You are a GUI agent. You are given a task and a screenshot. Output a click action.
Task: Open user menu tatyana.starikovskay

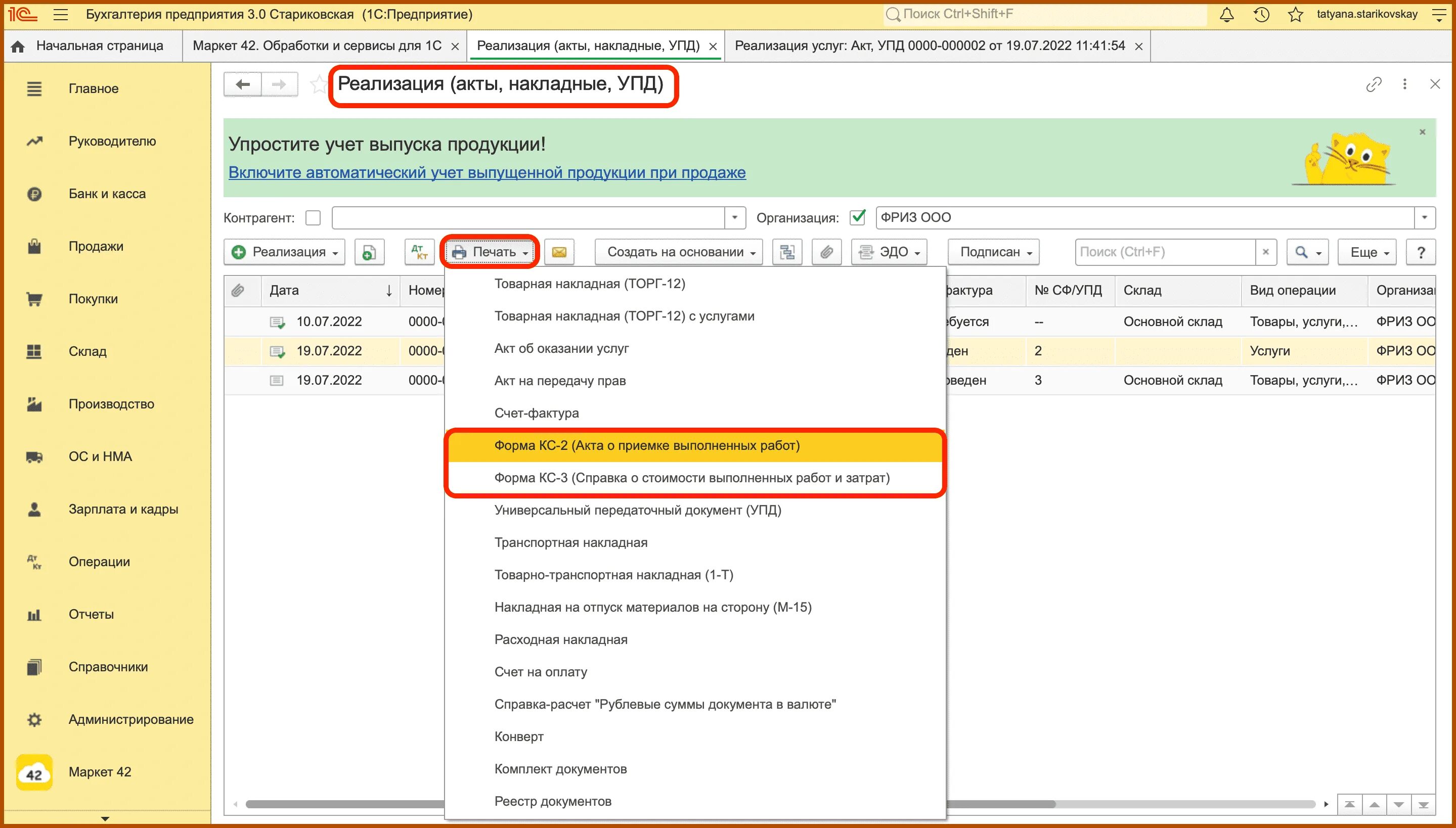pos(1366,14)
